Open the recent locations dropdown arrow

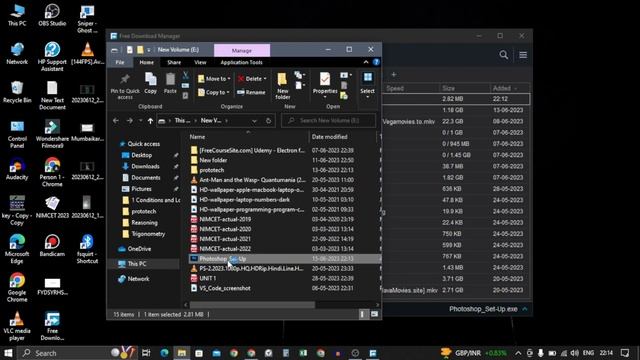[140, 121]
